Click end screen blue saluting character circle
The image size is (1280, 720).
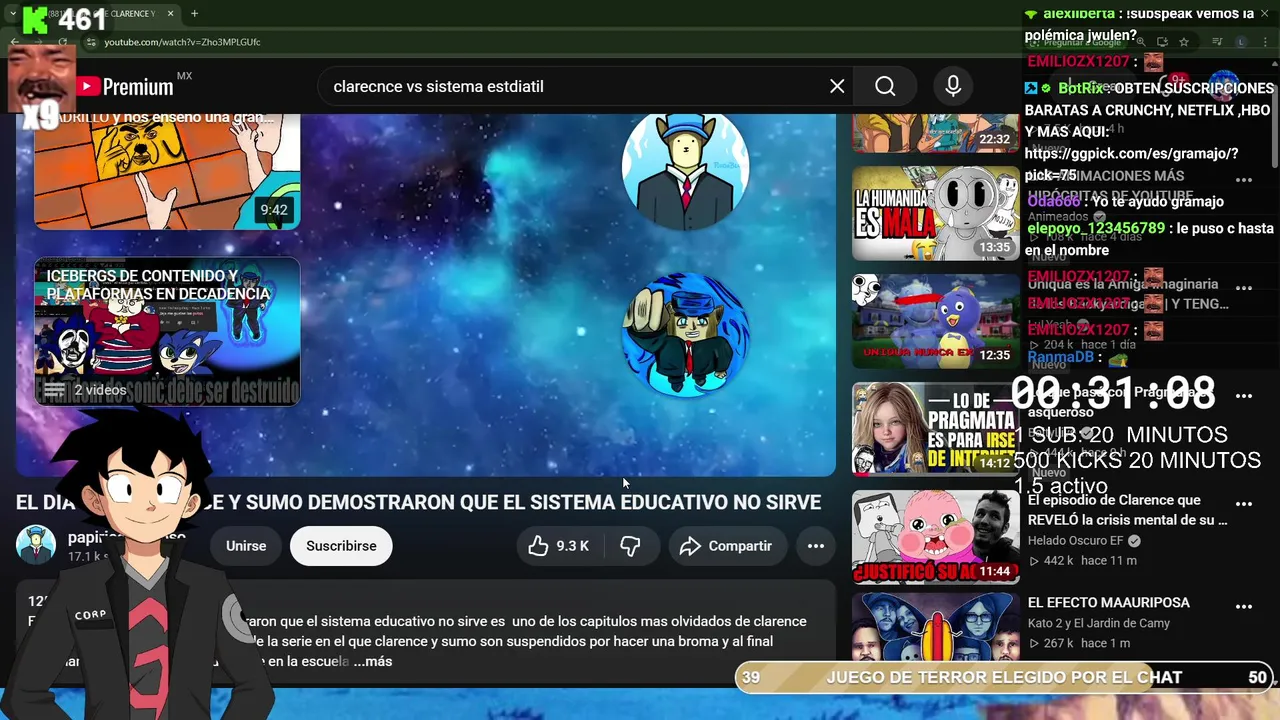pyautogui.click(x=685, y=335)
